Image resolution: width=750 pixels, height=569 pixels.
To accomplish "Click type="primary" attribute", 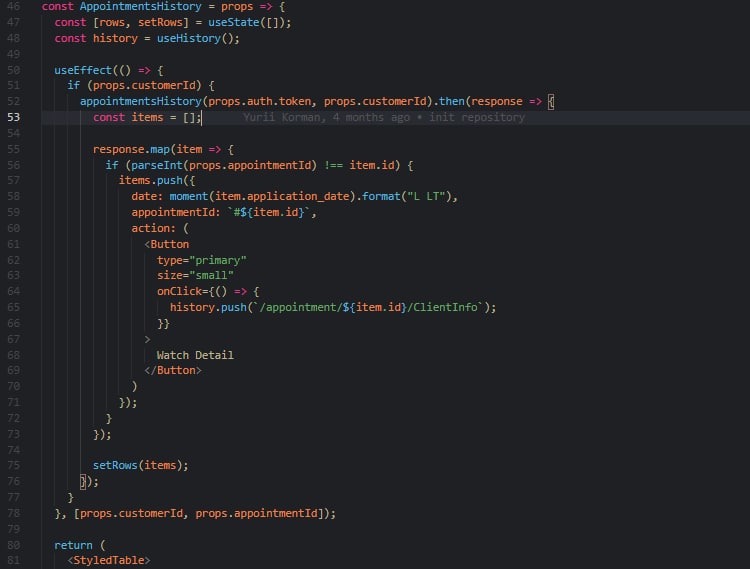I will pos(201,260).
